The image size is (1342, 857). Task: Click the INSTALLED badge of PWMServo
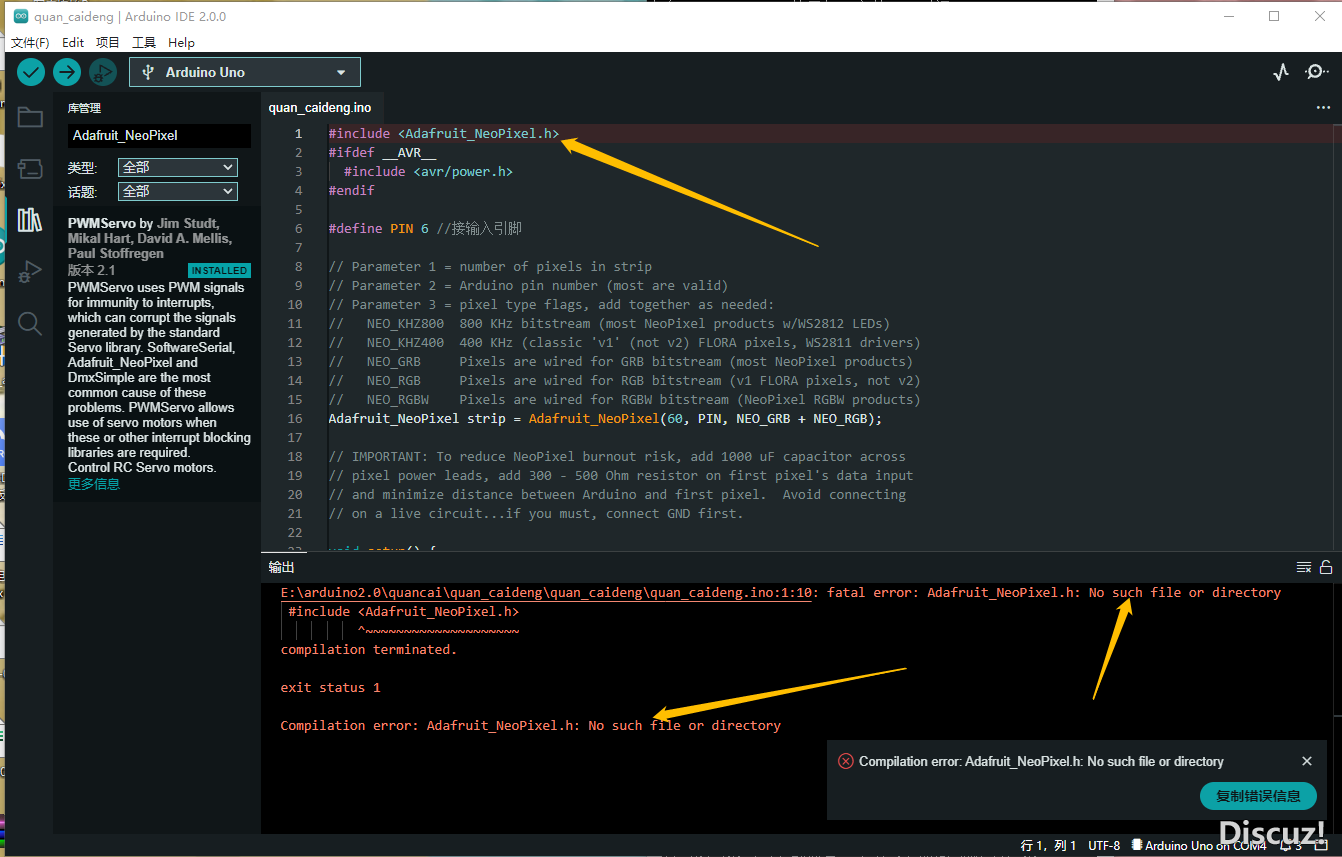pyautogui.click(x=219, y=271)
